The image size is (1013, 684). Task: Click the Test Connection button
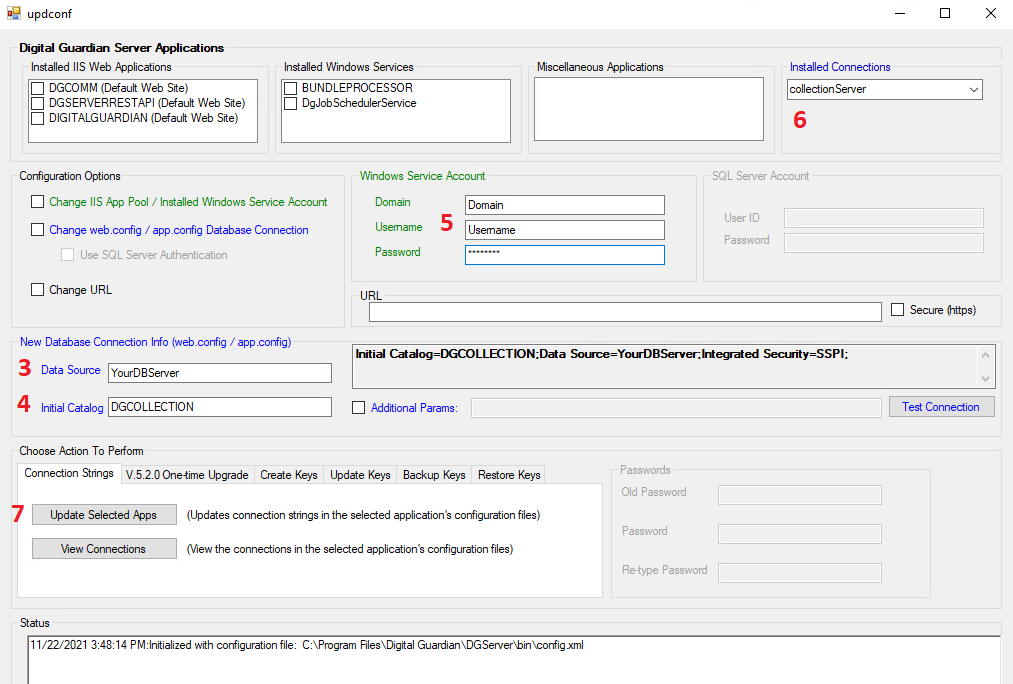pyautogui.click(x=940, y=406)
